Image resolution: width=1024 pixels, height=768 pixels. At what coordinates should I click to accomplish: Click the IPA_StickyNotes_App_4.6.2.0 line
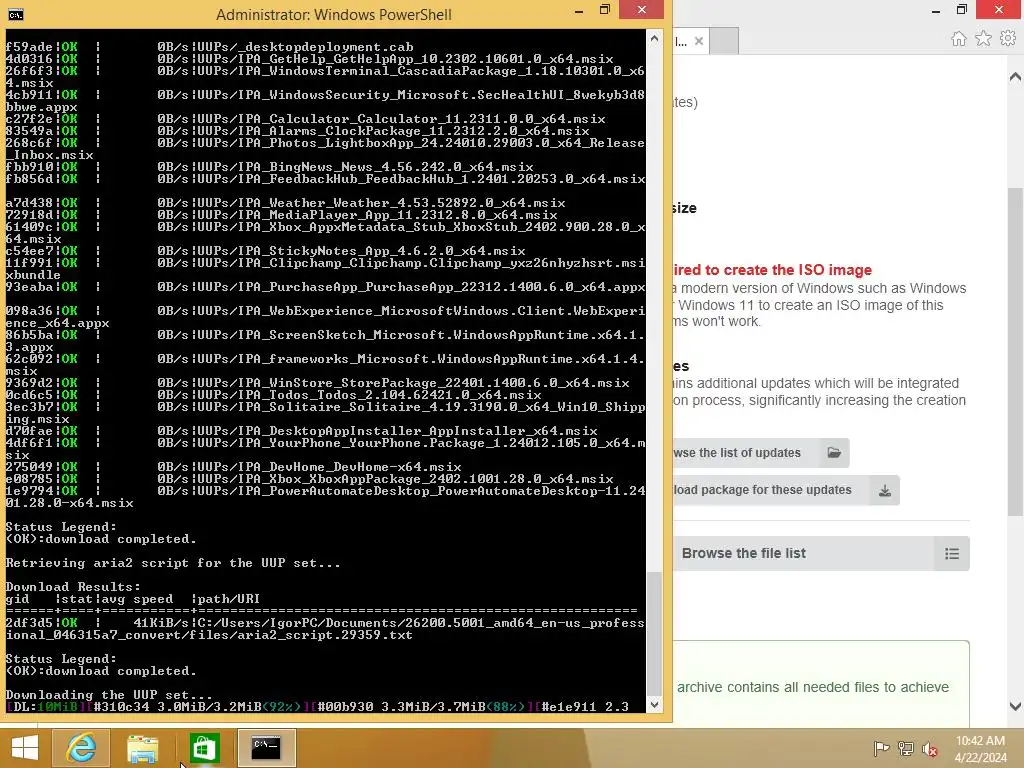pos(266,251)
